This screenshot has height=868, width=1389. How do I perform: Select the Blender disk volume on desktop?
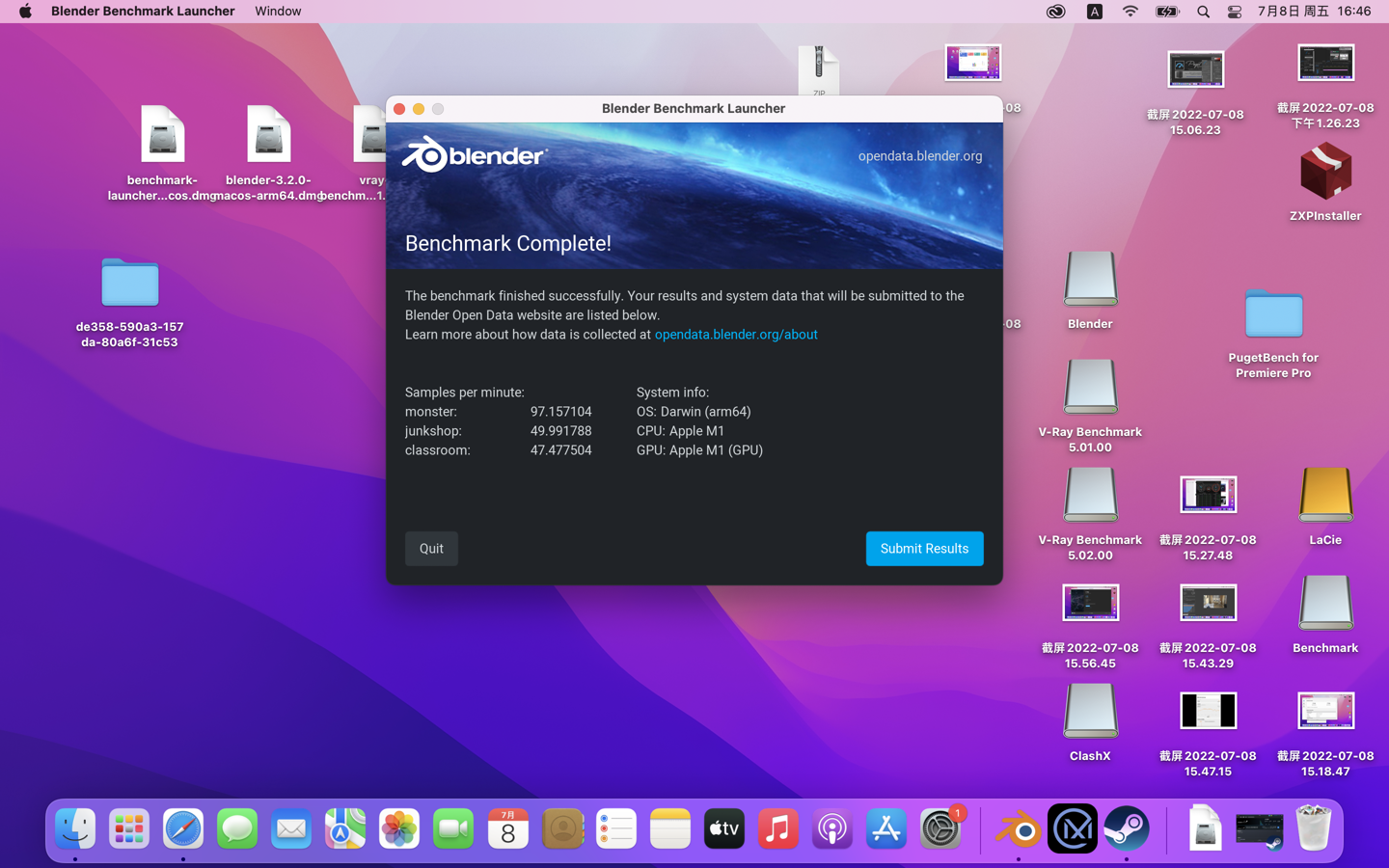point(1090,280)
